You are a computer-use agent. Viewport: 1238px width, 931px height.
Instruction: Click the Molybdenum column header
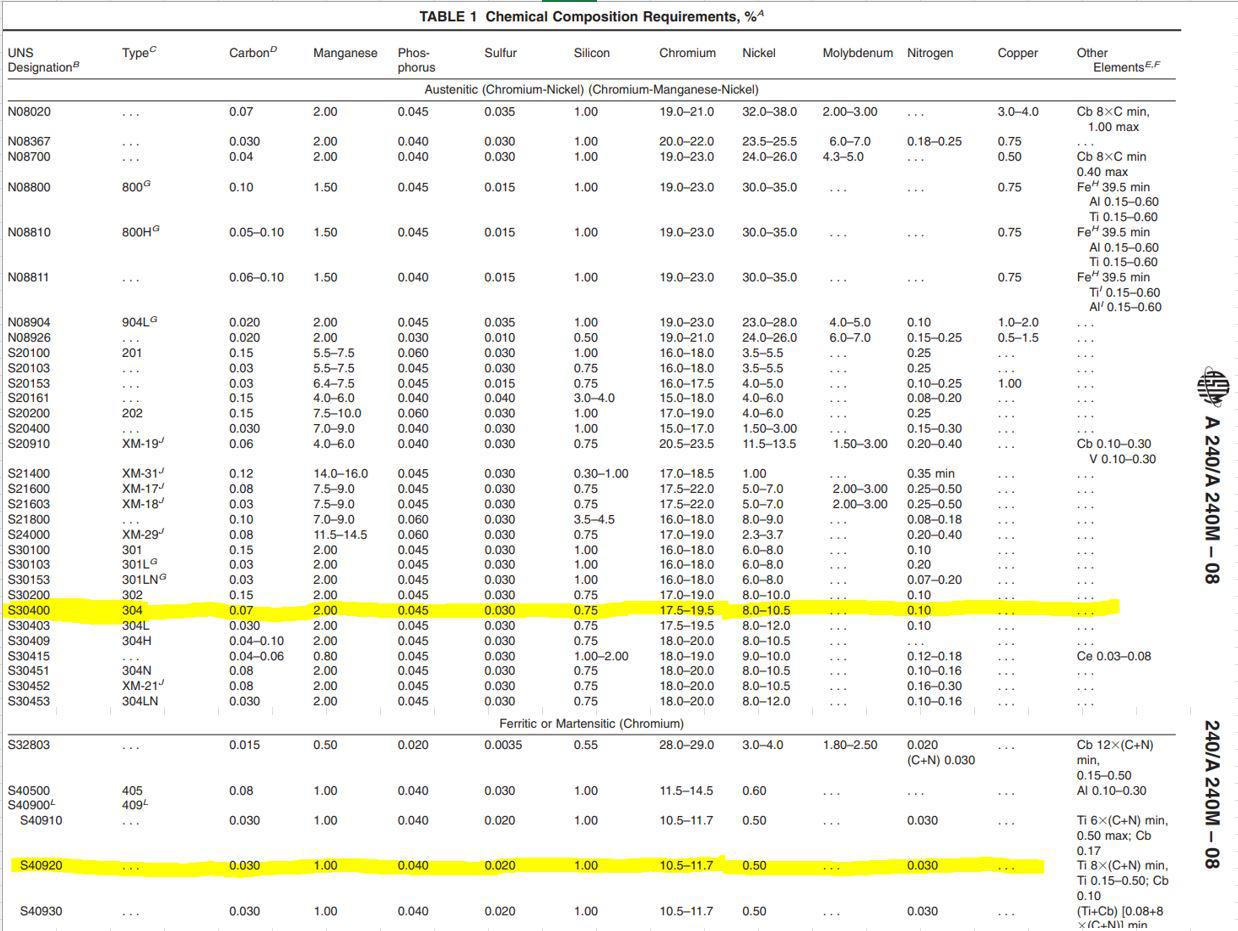857,53
